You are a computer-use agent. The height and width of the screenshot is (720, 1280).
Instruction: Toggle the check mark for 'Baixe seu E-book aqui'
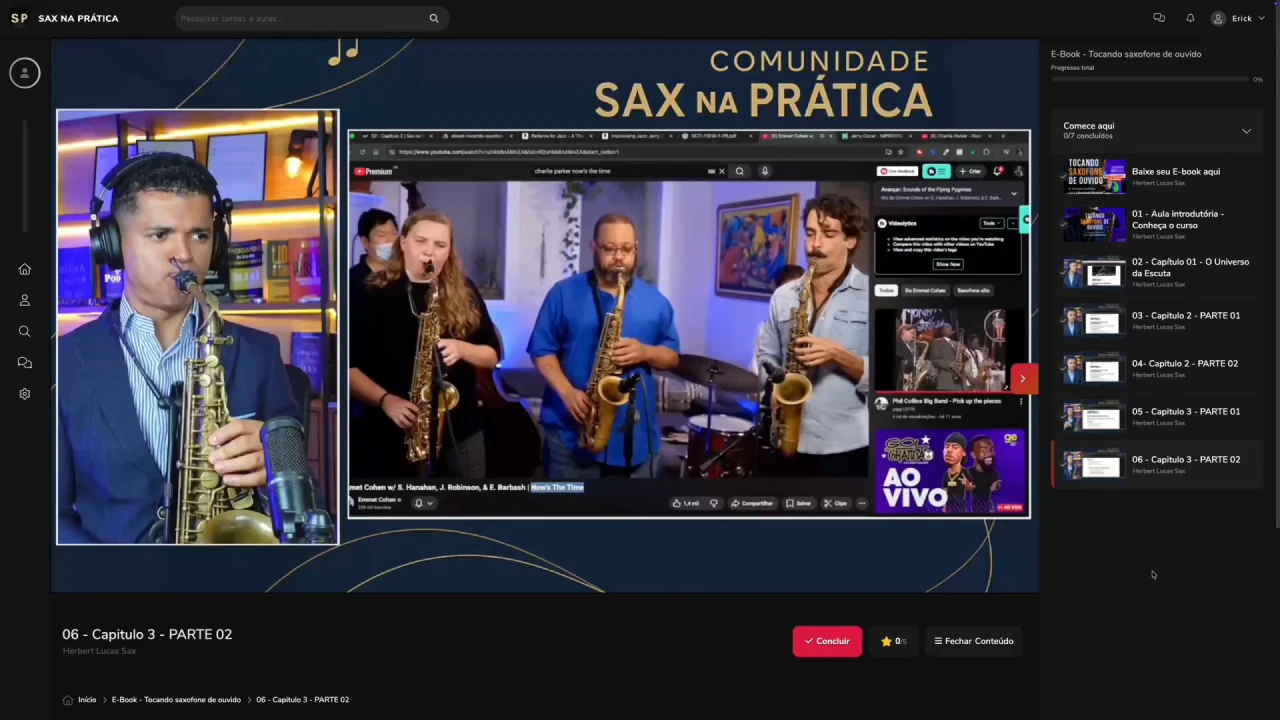coord(1064,177)
